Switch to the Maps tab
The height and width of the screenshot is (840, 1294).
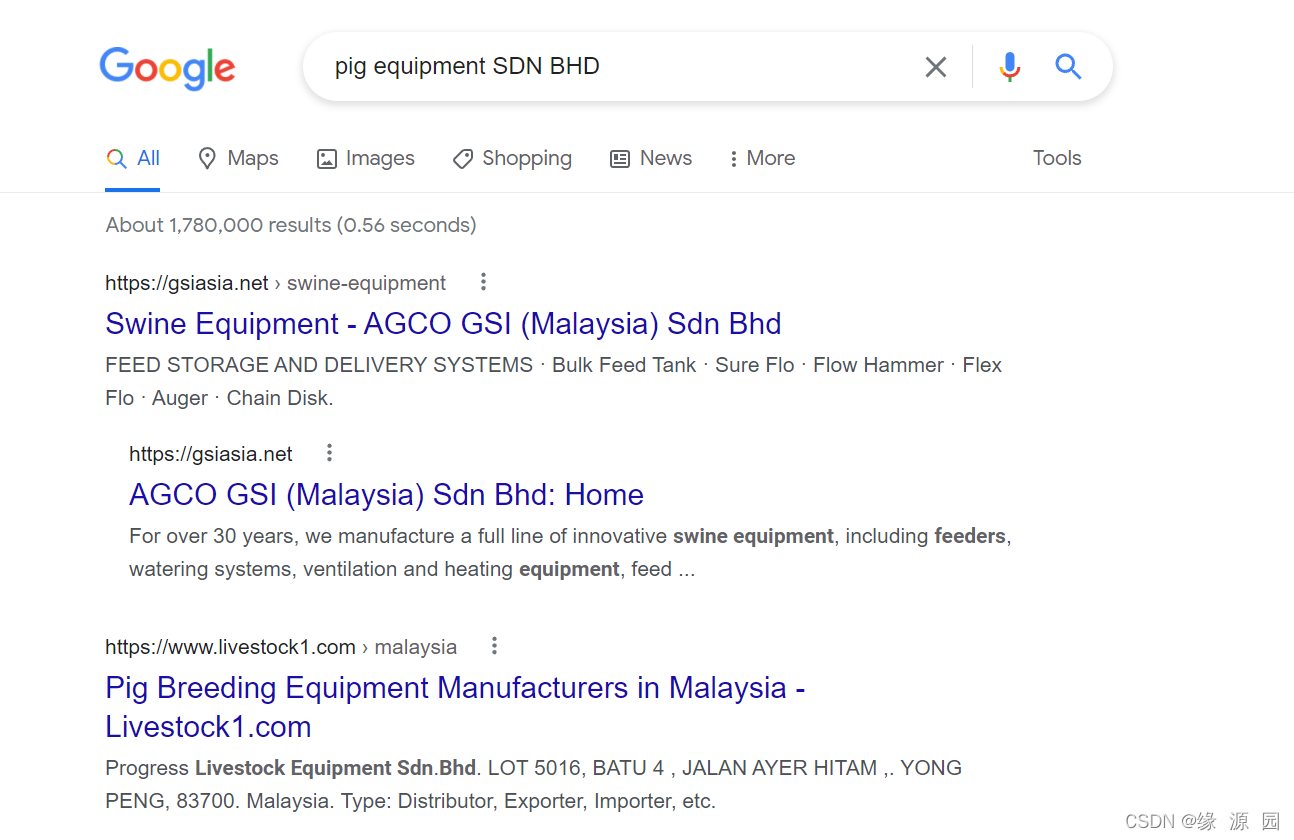[238, 158]
